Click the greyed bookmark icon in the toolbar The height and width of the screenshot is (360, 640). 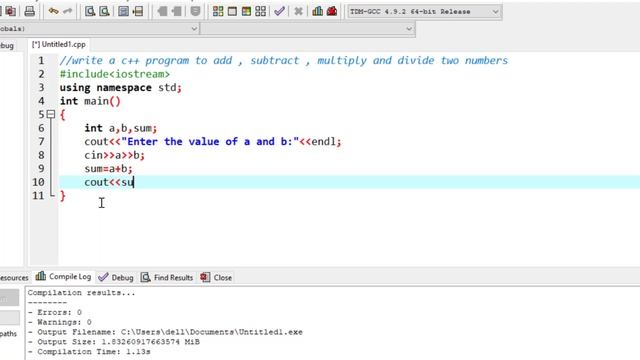point(196,11)
